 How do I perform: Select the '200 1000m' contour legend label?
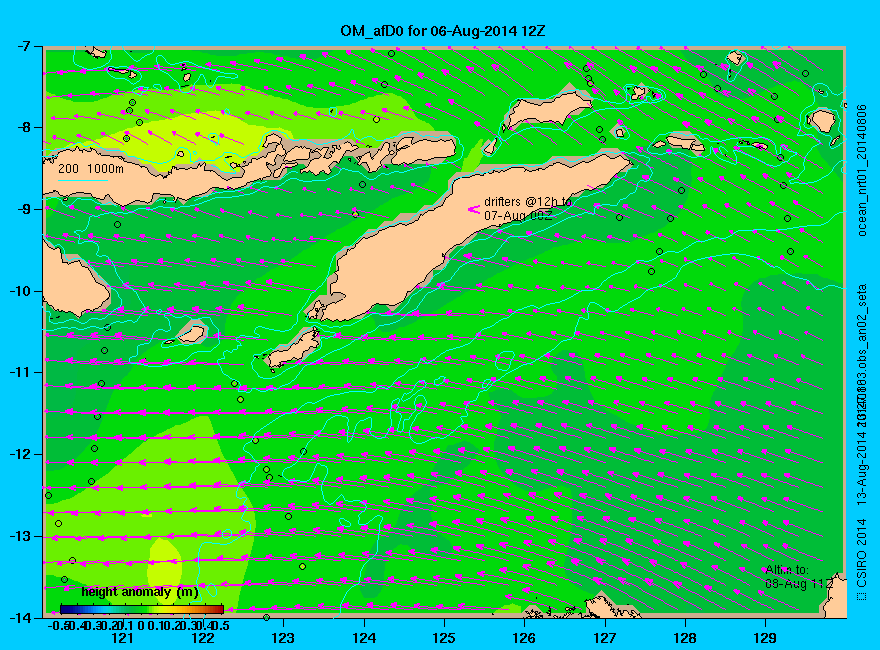click(x=91, y=168)
